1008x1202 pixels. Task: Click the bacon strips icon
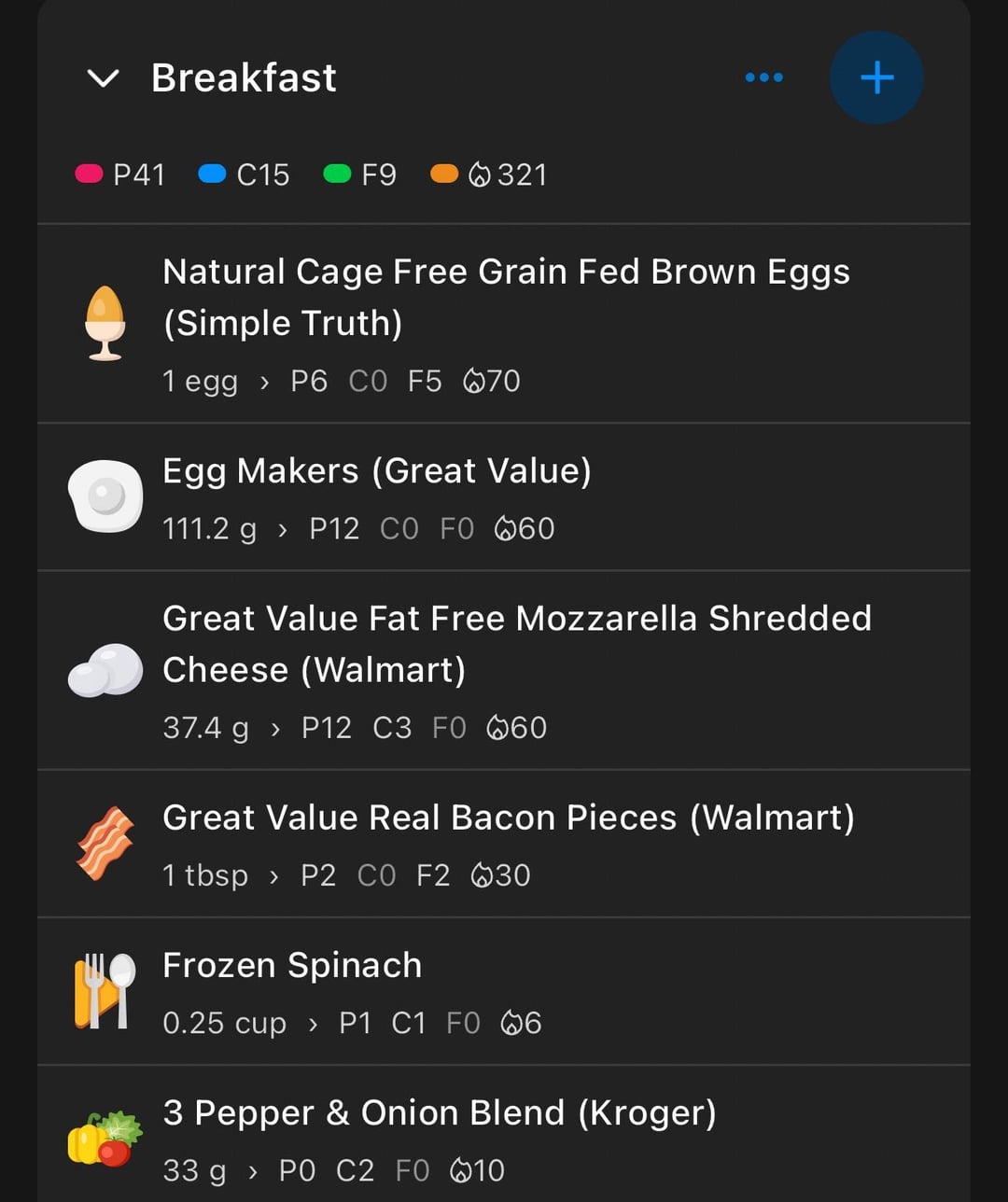(x=105, y=844)
